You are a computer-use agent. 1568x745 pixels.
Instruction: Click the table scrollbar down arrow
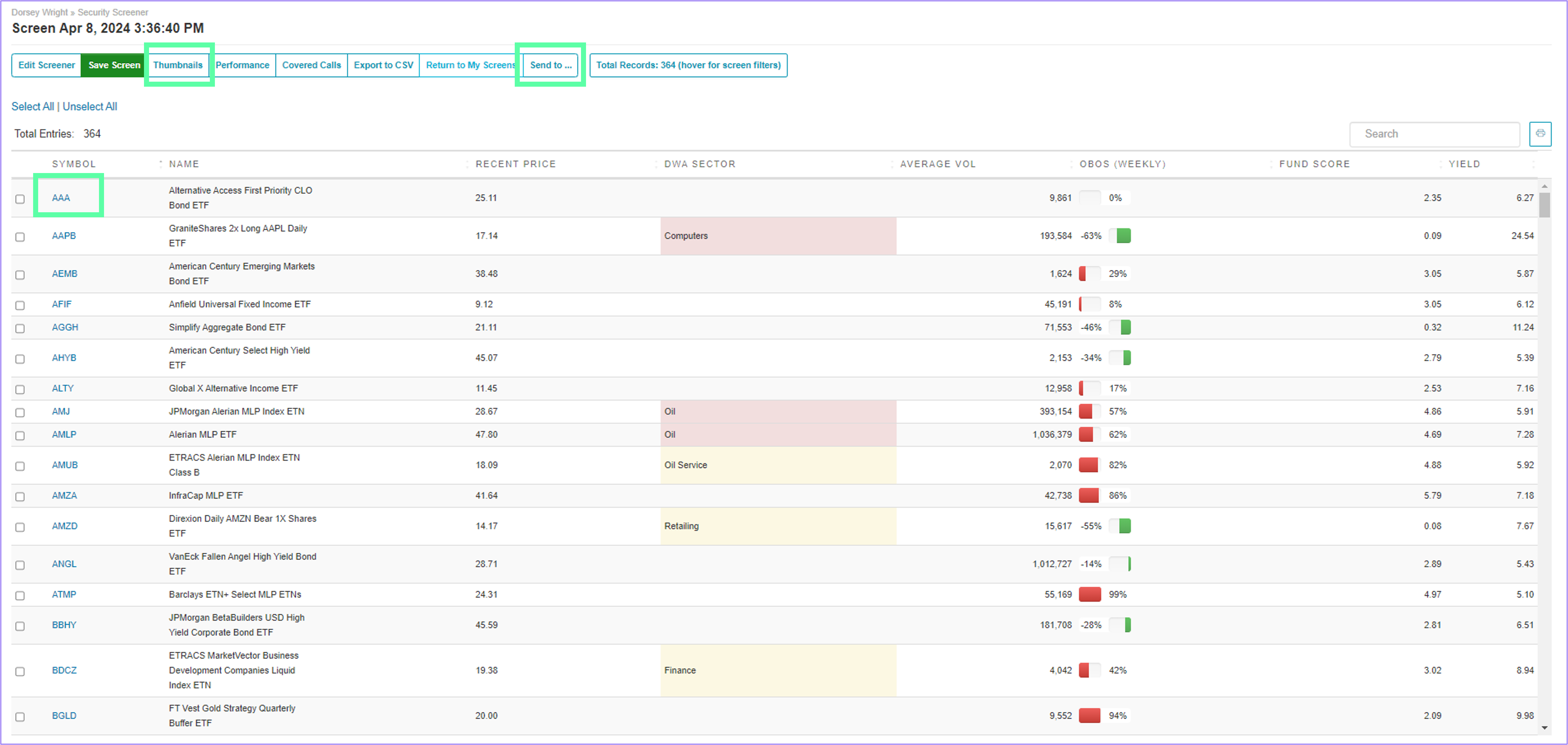1544,728
